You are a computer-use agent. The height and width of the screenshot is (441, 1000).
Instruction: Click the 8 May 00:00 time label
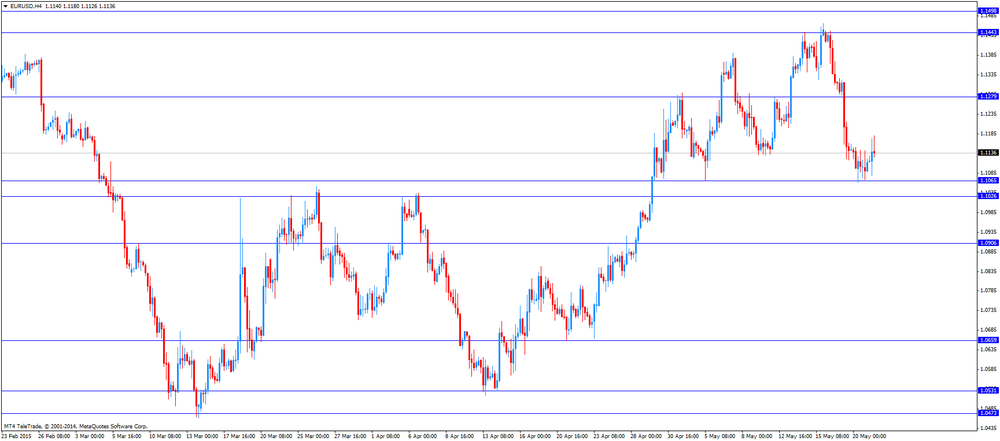[756, 437]
